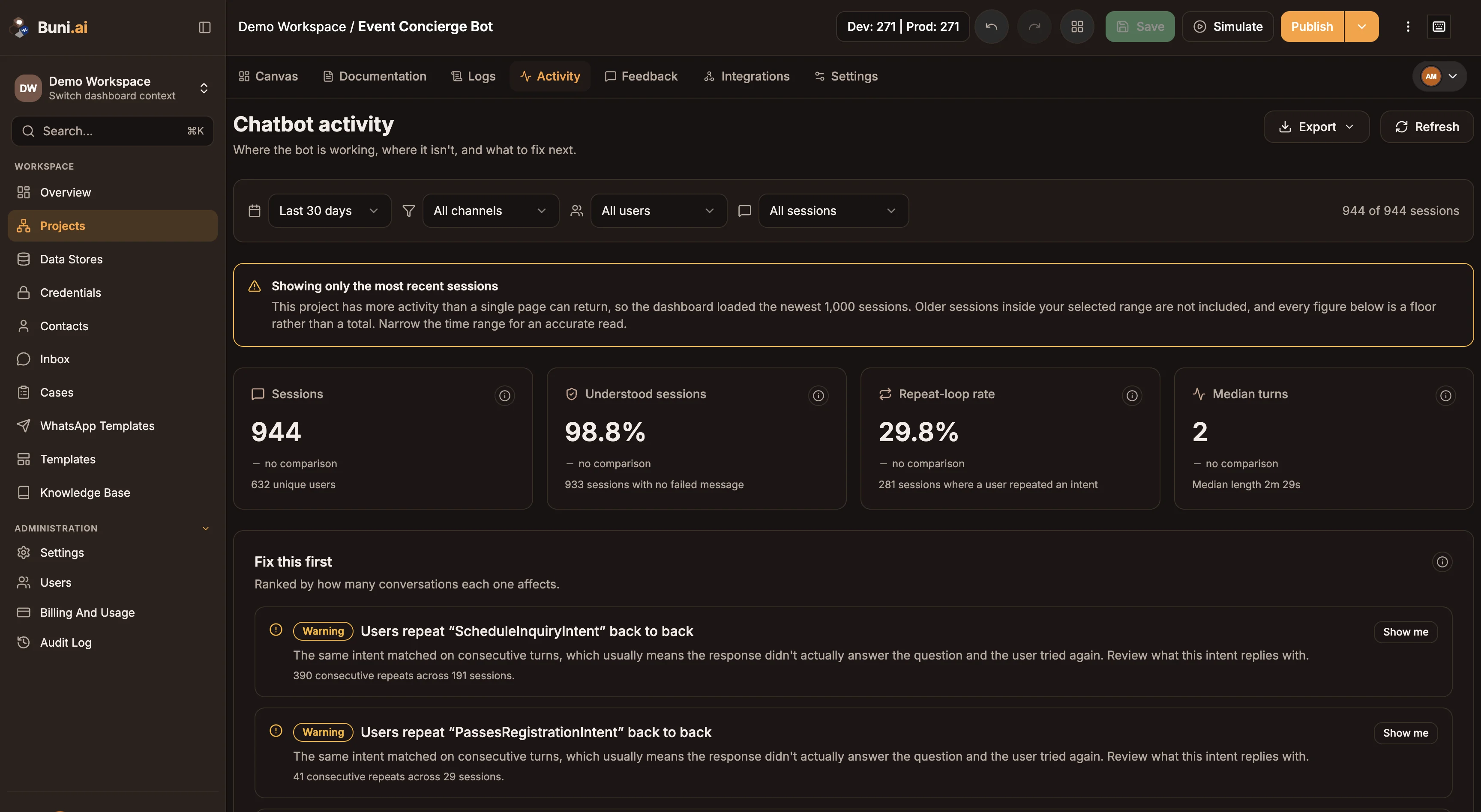Click the Save button
1481x812 pixels.
[1140, 27]
